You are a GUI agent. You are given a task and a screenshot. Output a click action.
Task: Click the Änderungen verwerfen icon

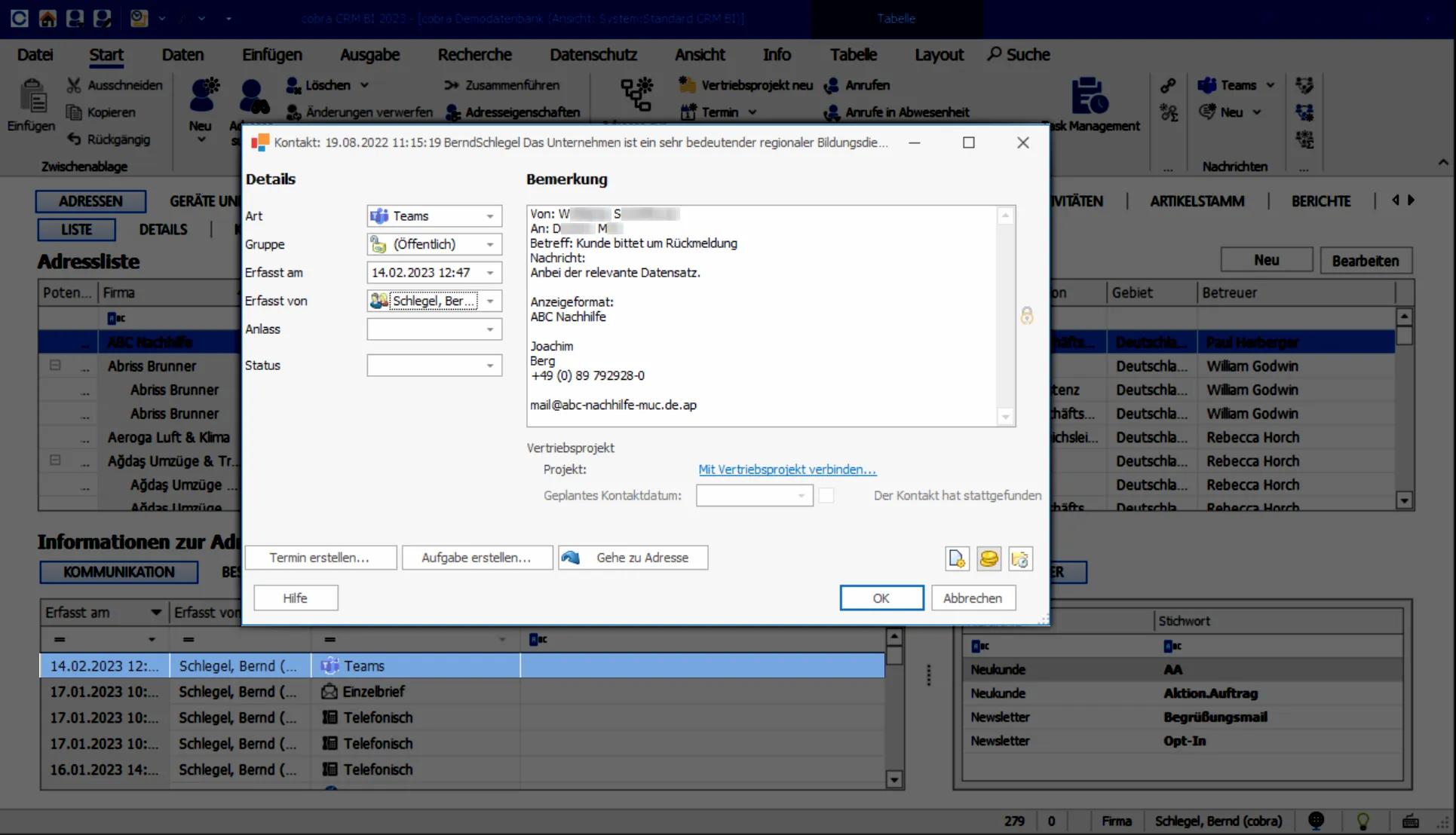click(293, 112)
